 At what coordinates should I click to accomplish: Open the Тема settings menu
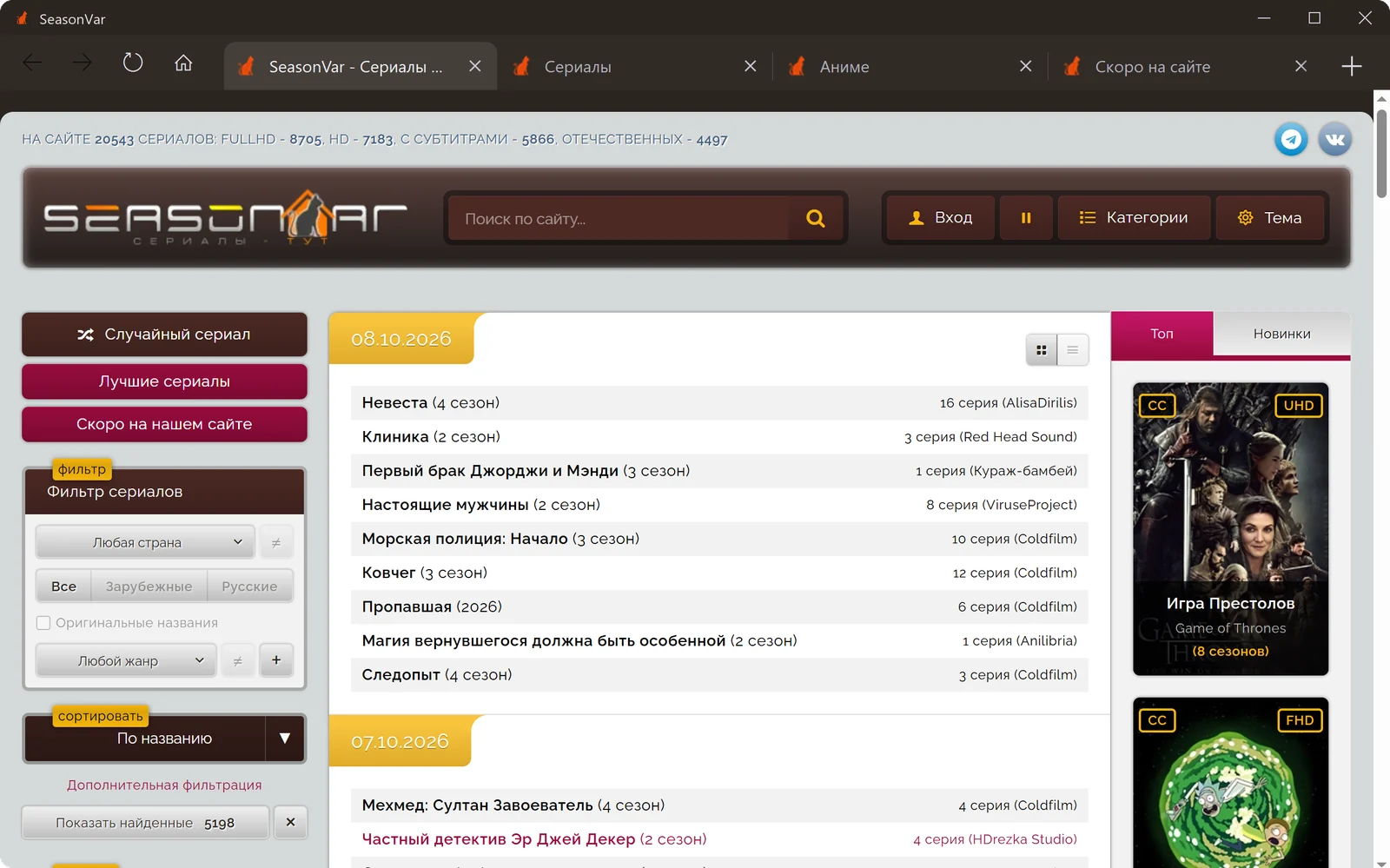tap(1270, 218)
